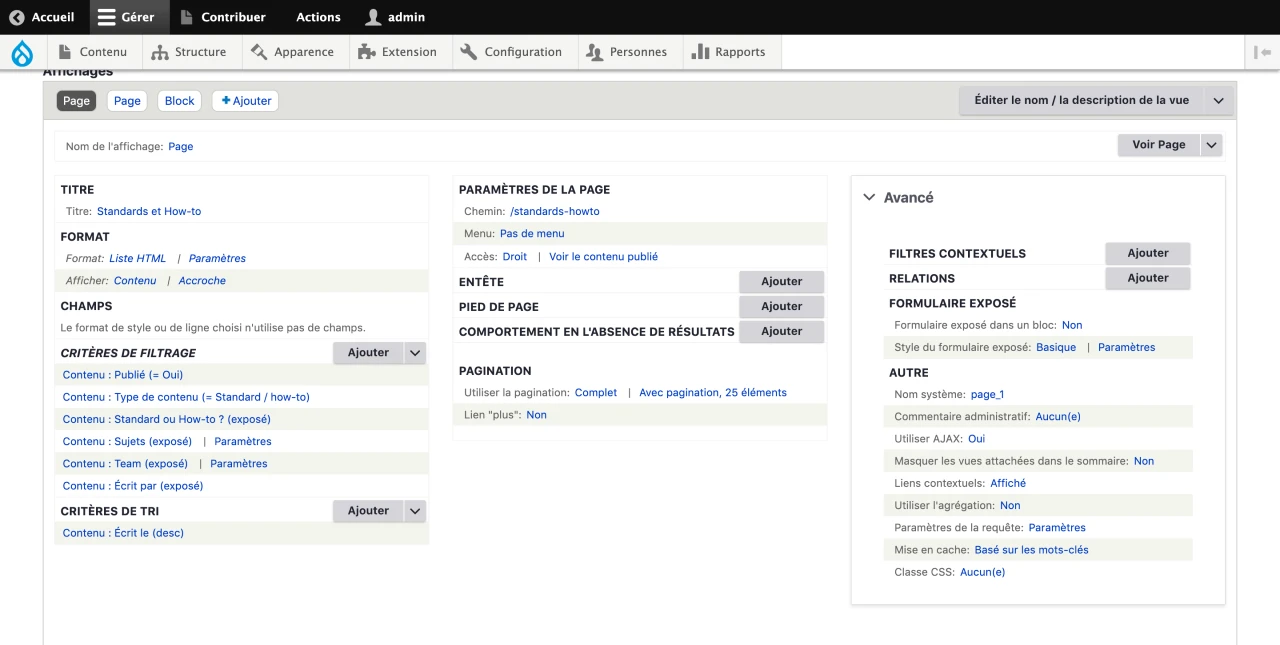Click Éditer le nom / la description de la vue
This screenshot has height=645, width=1280.
tap(1082, 100)
